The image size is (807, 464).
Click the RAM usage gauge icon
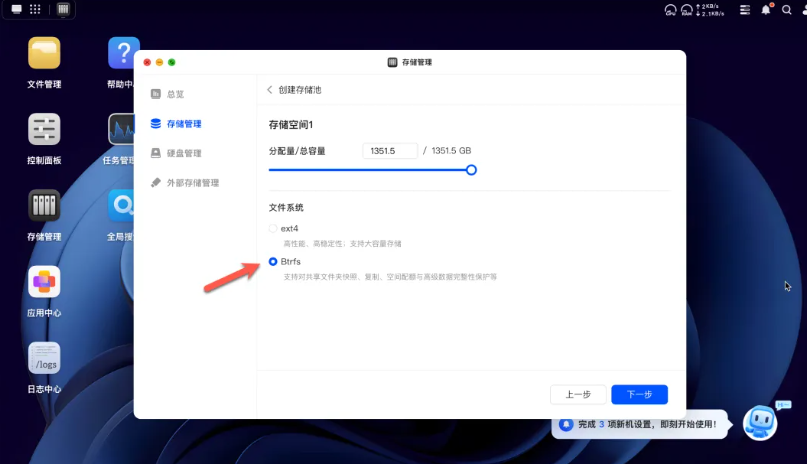click(687, 10)
